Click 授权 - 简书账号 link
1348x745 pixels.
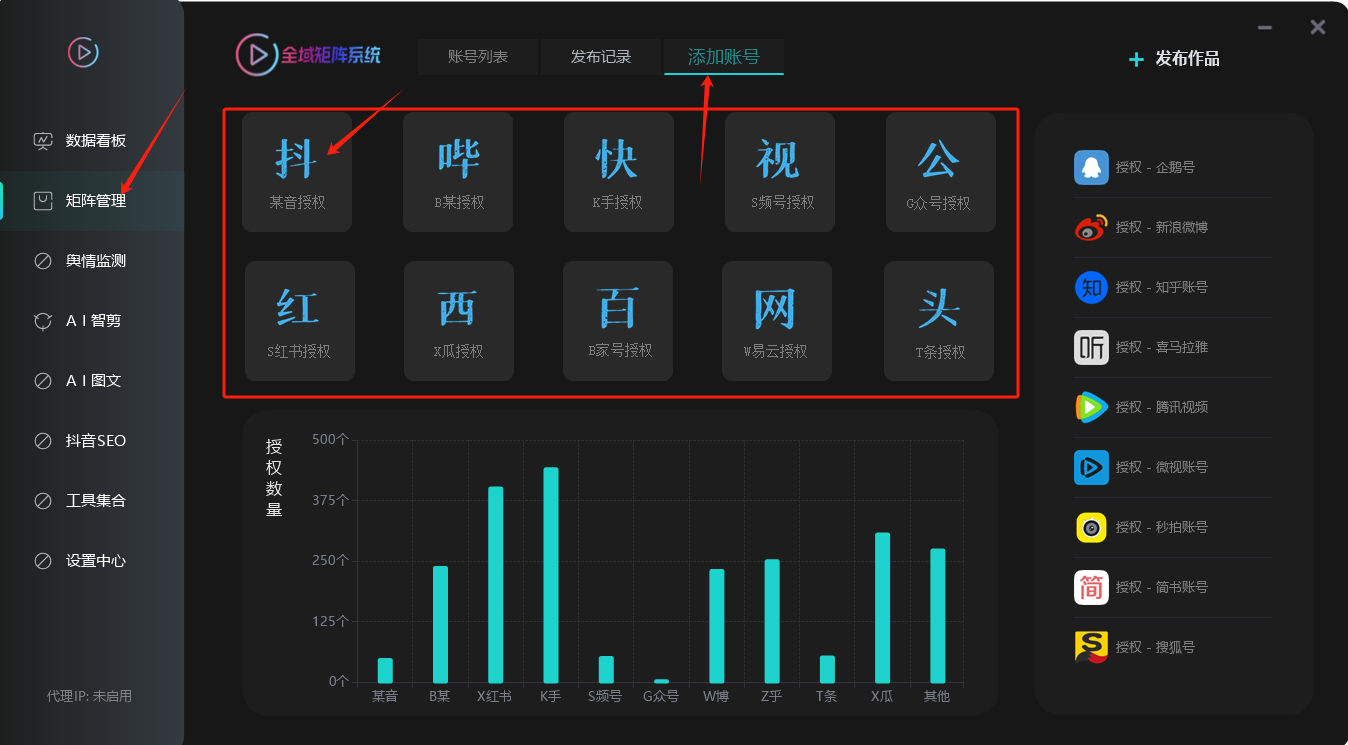1162,587
